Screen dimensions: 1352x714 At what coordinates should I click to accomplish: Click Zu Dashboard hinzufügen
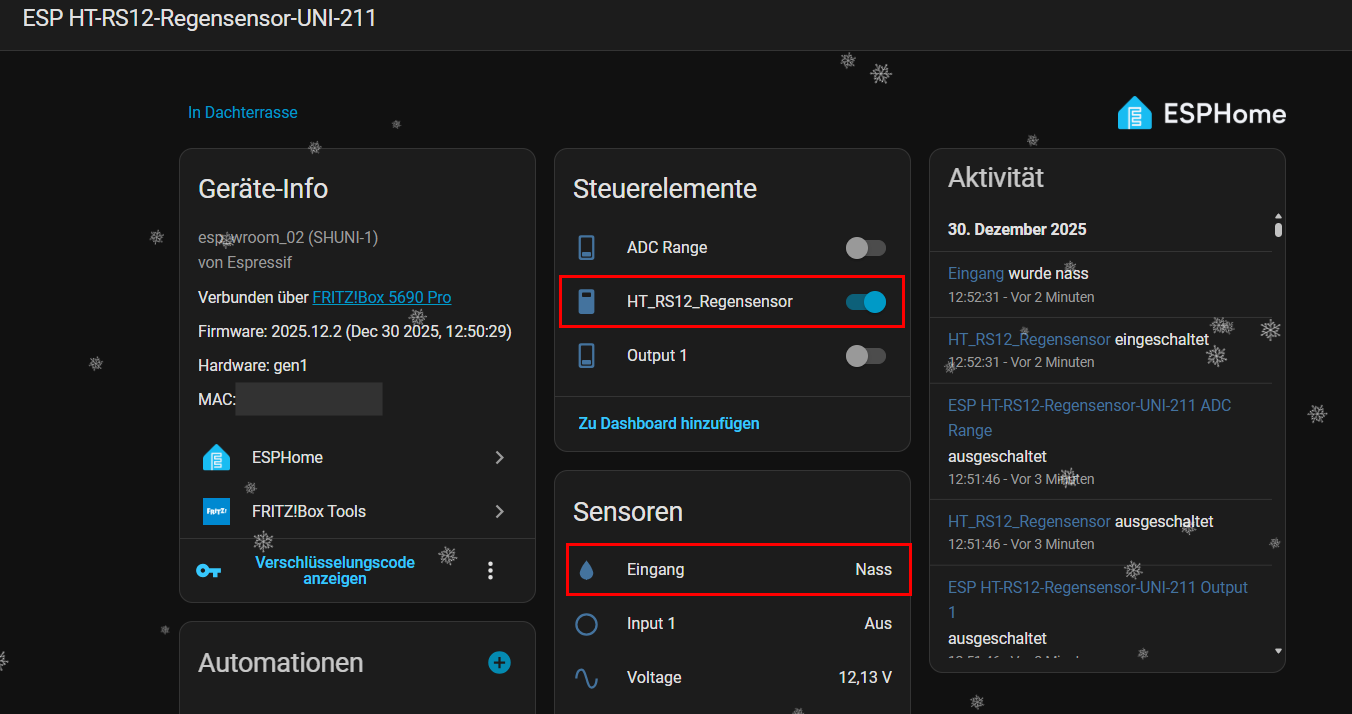point(669,424)
